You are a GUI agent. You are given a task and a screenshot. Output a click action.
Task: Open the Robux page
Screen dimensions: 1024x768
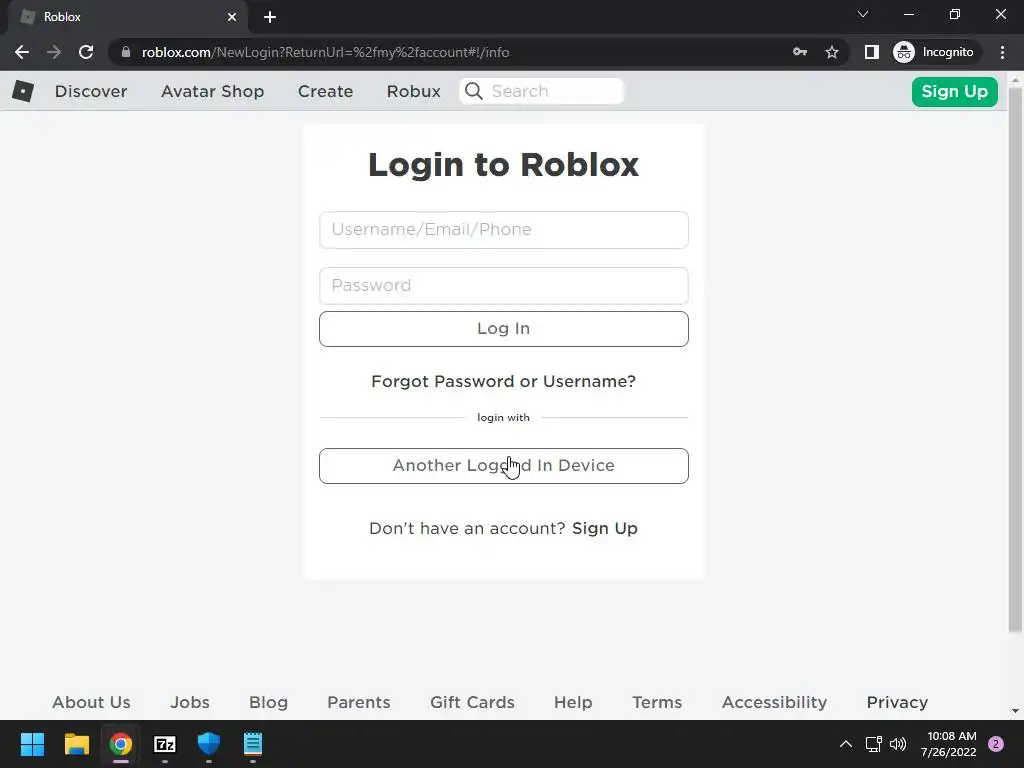(413, 91)
